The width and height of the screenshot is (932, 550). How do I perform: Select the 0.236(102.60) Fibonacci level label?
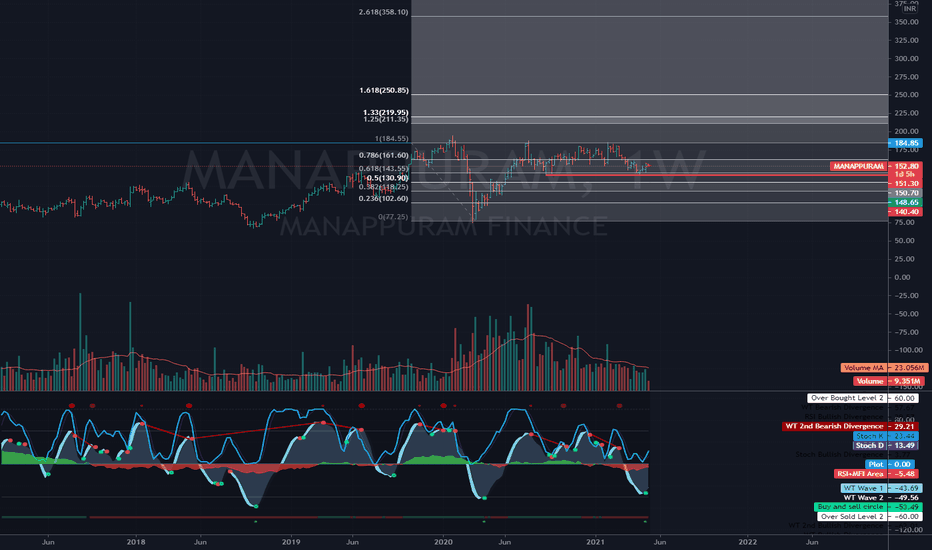click(383, 199)
